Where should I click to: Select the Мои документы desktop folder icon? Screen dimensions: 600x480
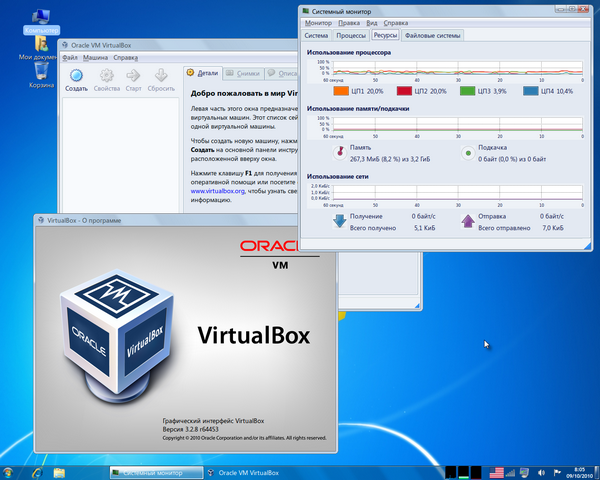click(x=41, y=43)
